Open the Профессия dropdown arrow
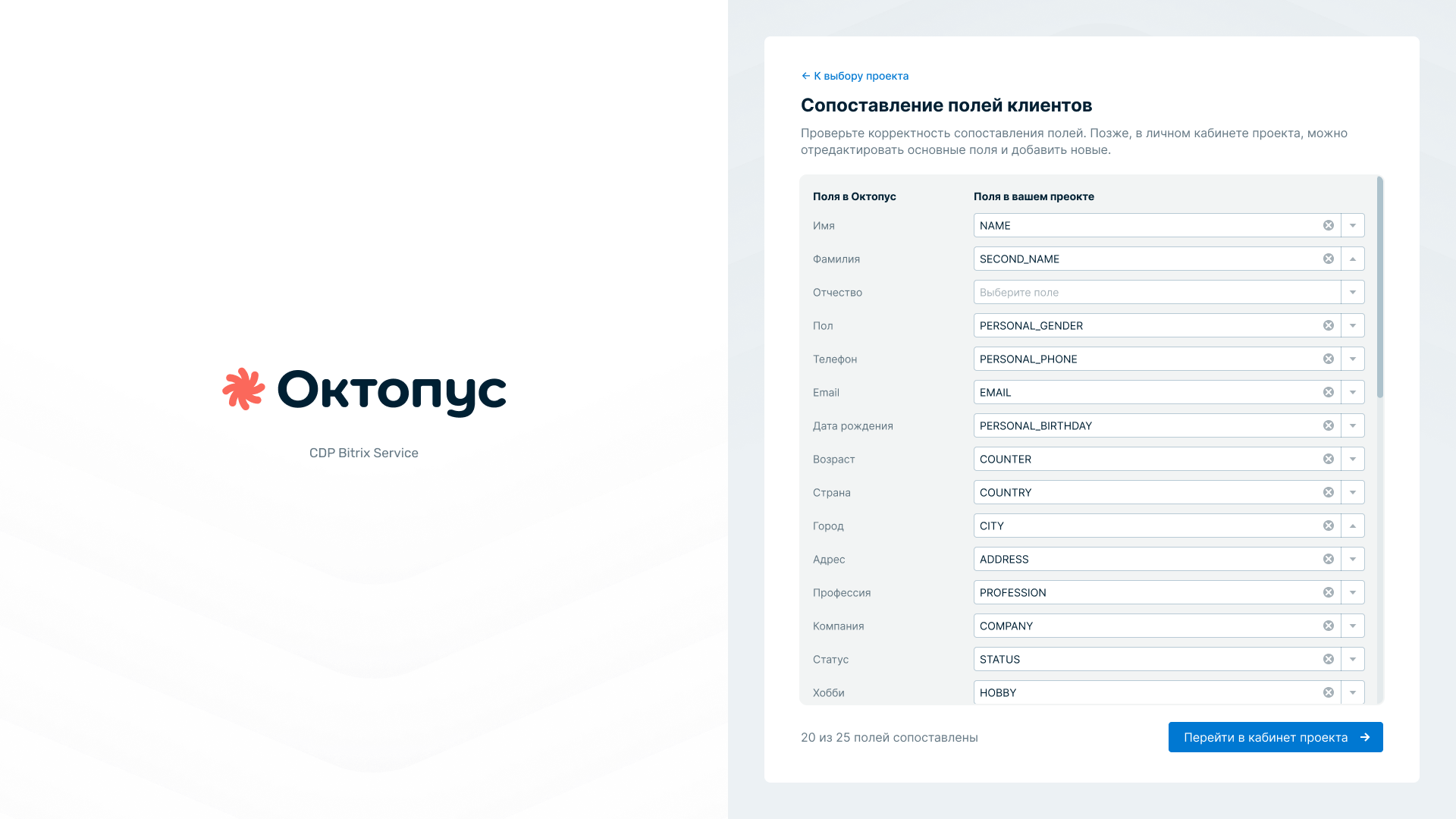 point(1353,592)
